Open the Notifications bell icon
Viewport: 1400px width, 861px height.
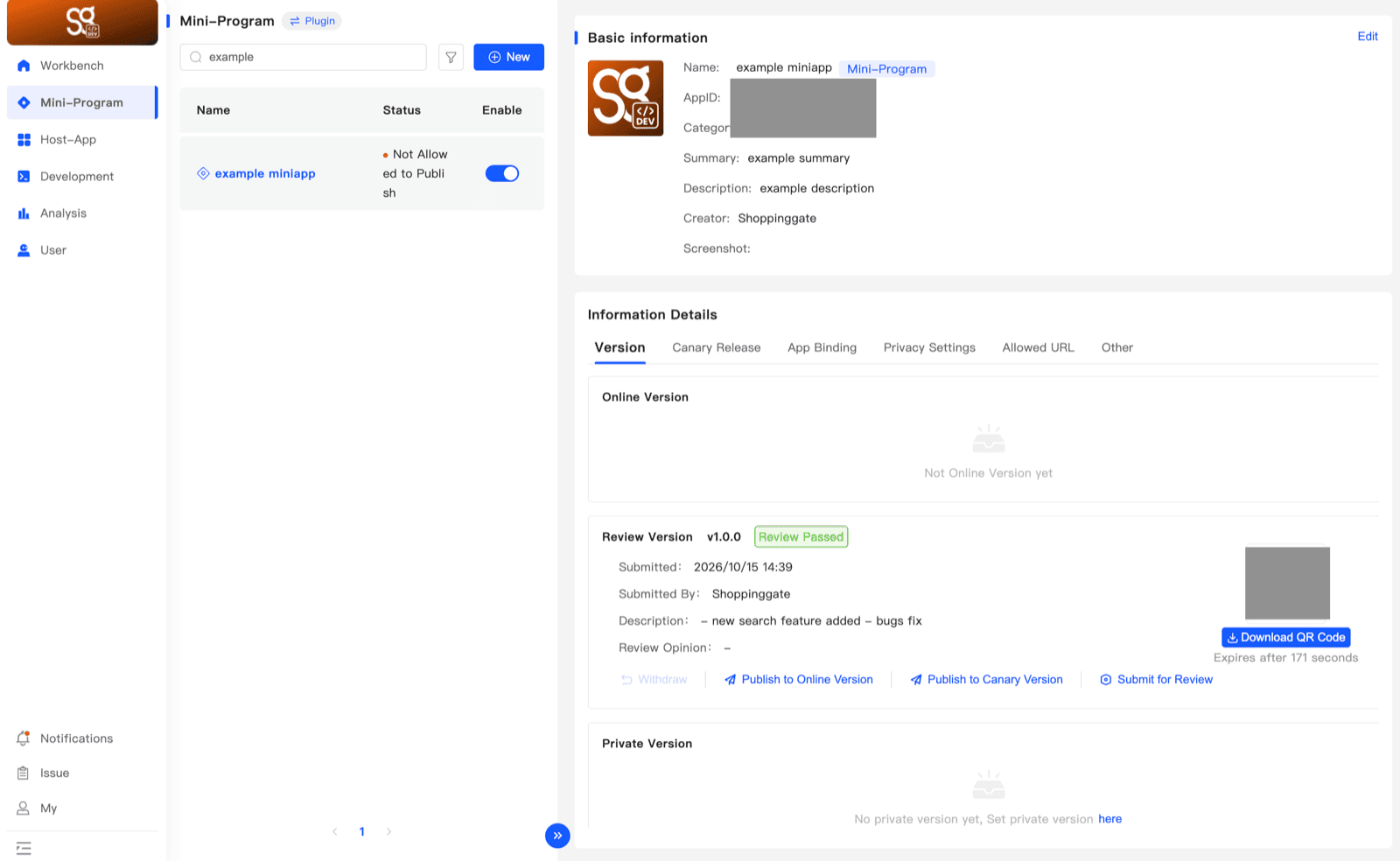tap(24, 738)
